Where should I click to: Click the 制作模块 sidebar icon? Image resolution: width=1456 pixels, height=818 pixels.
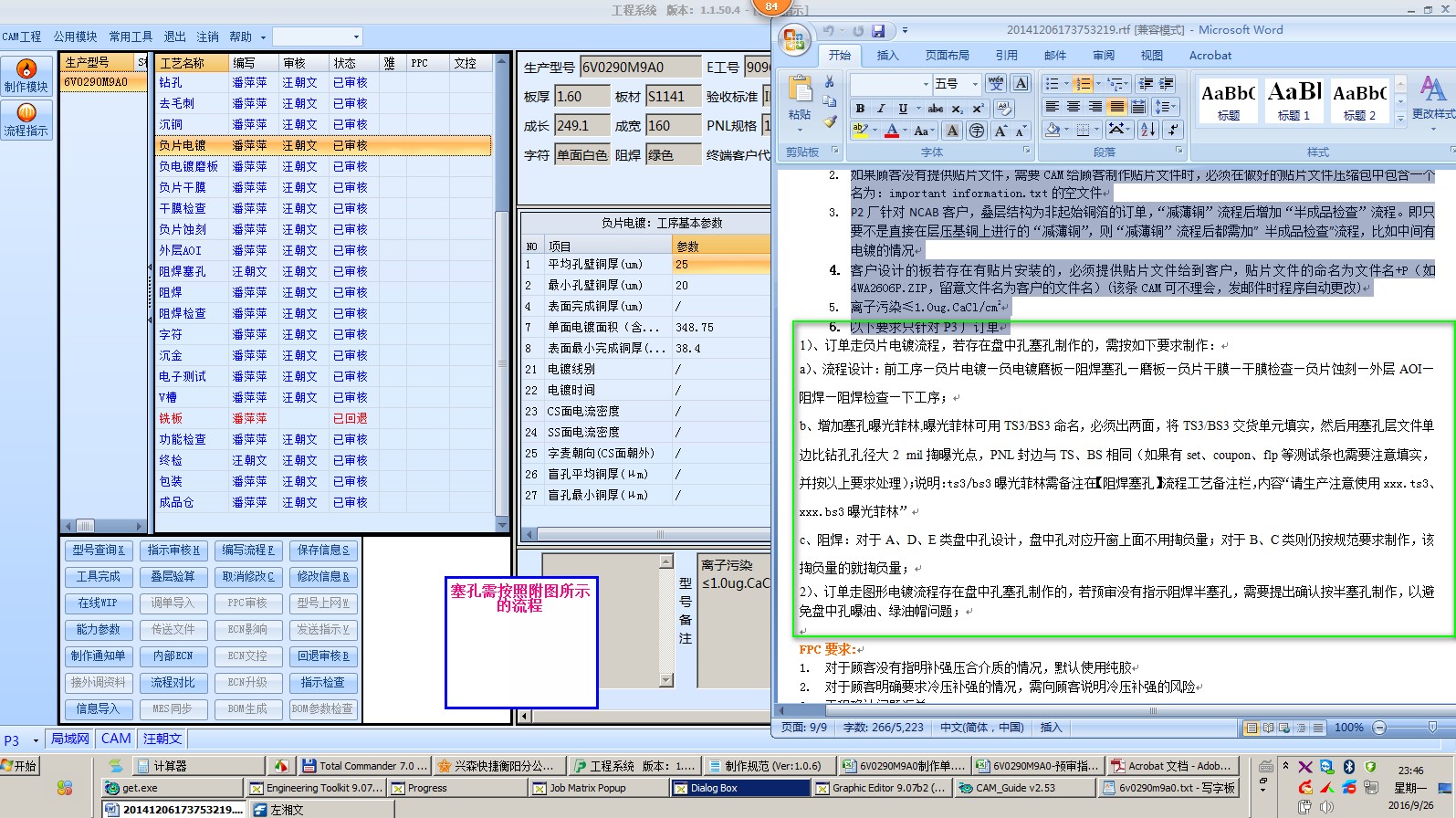(x=26, y=76)
